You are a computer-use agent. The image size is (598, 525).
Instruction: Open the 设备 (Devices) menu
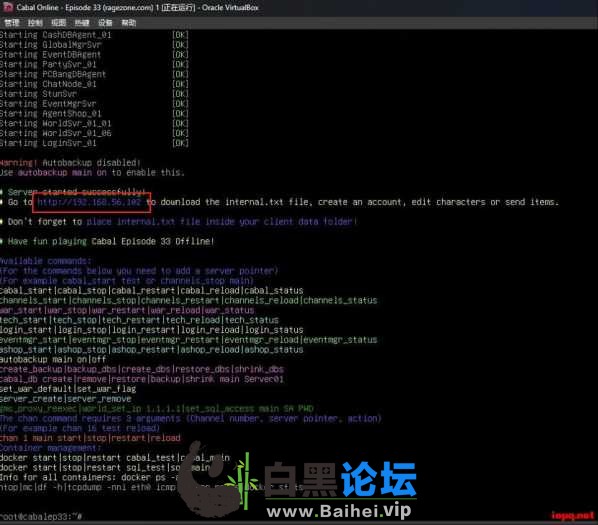pyautogui.click(x=105, y=23)
